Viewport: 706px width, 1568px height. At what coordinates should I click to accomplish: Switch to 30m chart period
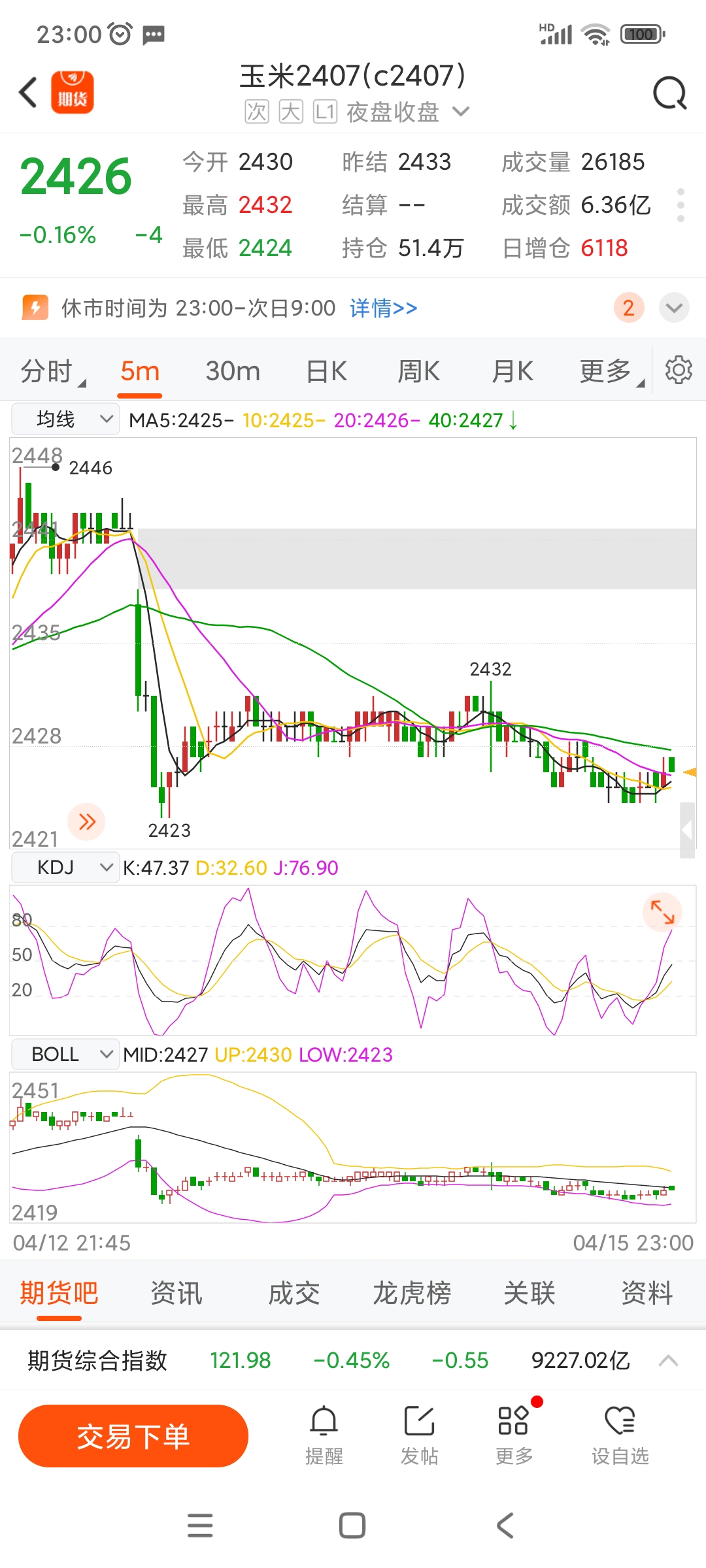pos(233,371)
